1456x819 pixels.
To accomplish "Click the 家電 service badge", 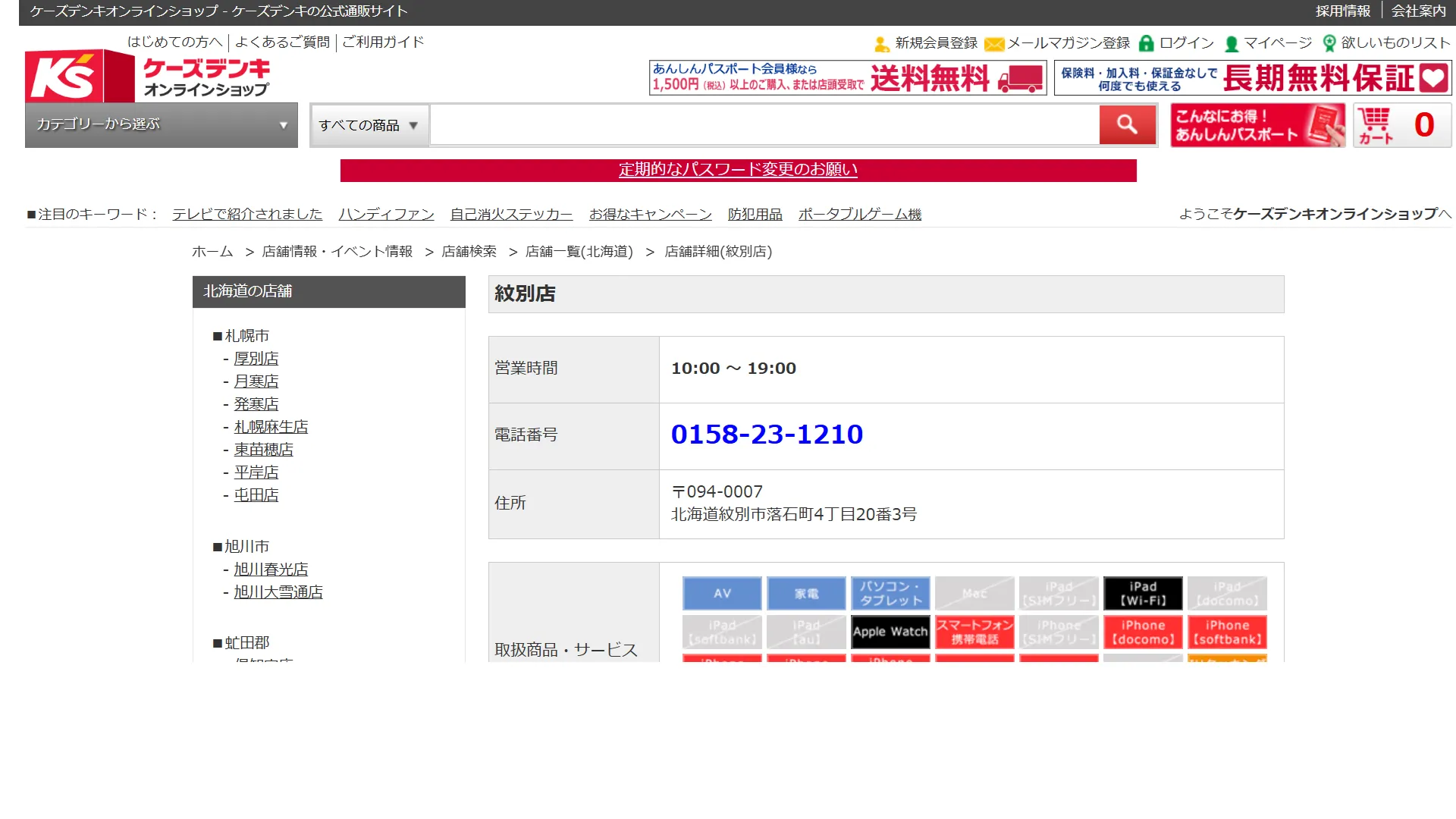I will (806, 594).
